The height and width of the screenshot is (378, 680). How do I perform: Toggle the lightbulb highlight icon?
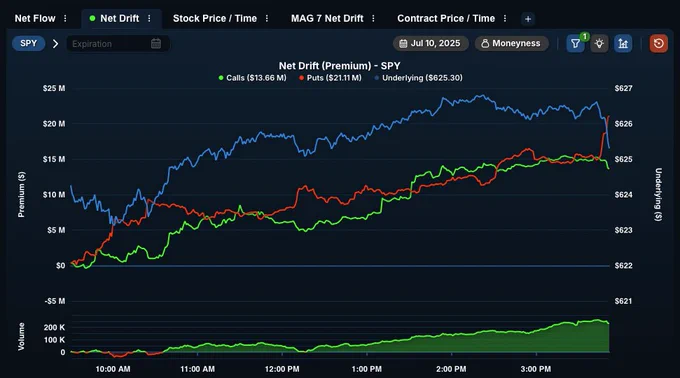click(x=599, y=44)
